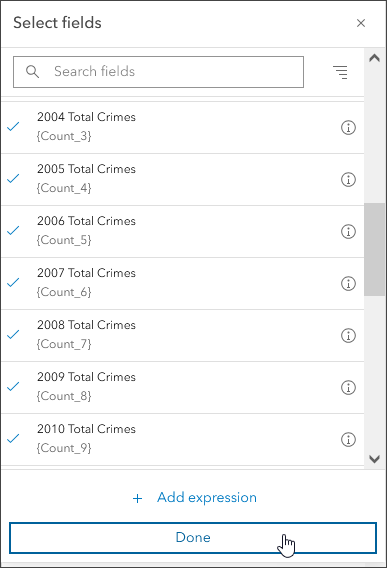Image resolution: width=387 pixels, height=568 pixels.
Task: Click the scrollbar up arrow
Action: tap(374, 58)
